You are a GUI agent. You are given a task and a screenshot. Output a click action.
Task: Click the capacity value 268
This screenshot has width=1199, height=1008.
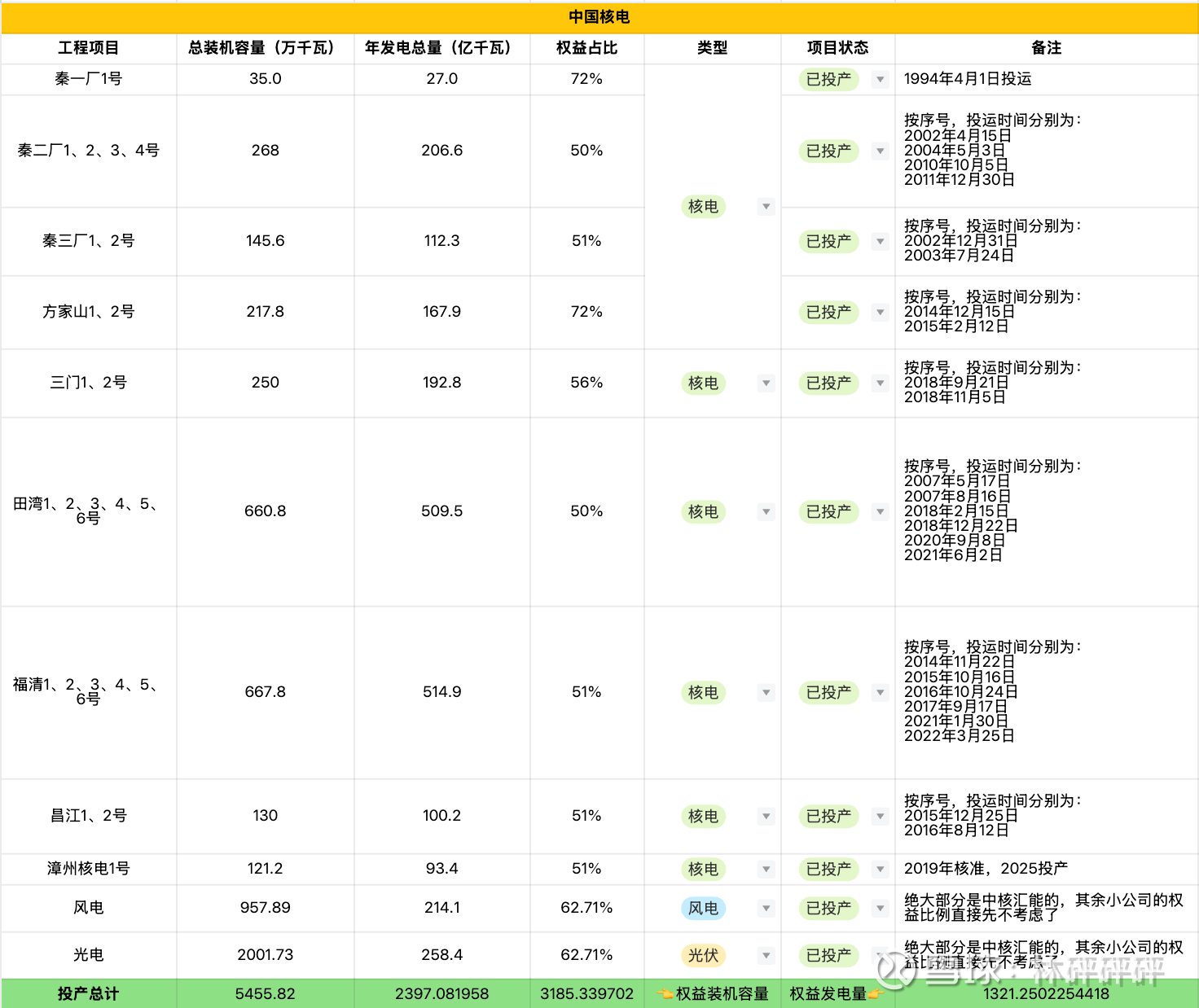[266, 151]
